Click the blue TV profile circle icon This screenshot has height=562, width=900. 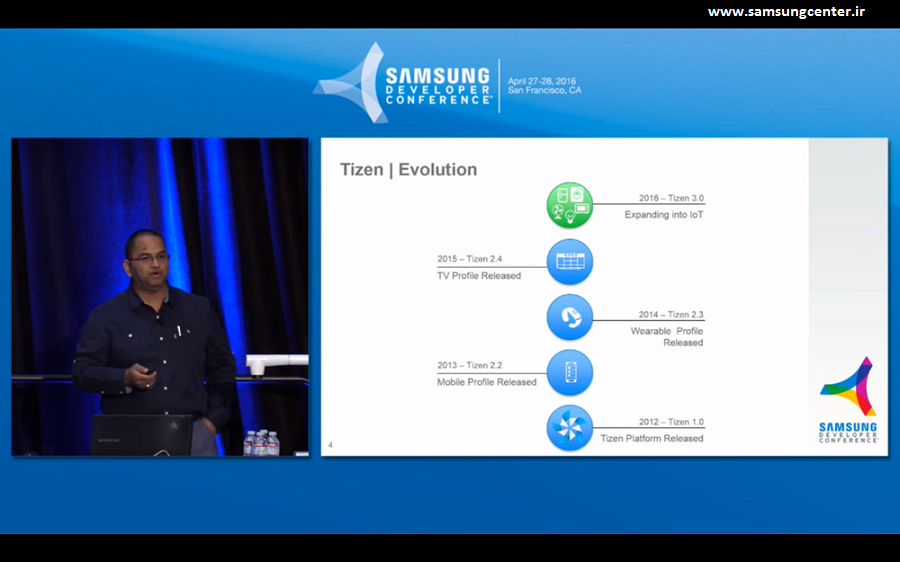[569, 262]
